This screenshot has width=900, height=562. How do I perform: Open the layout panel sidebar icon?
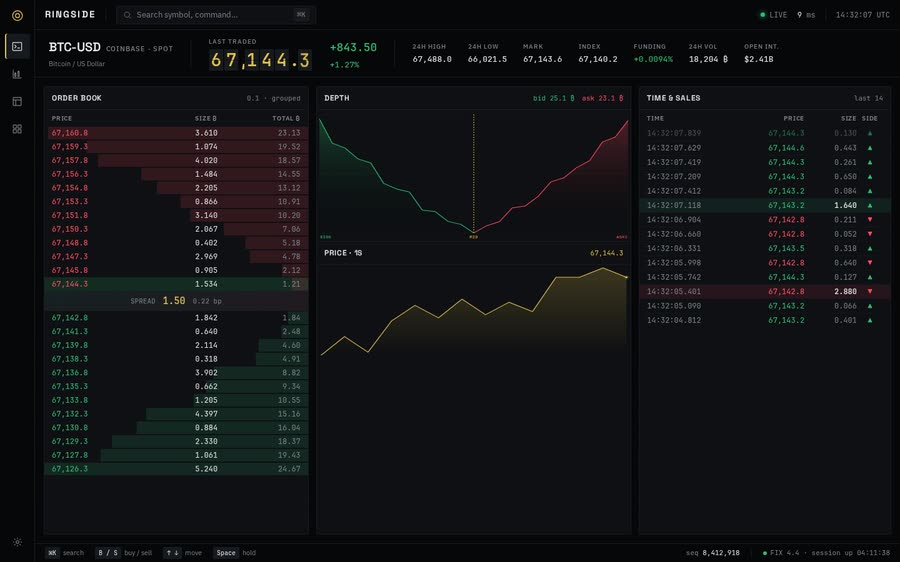pos(17,102)
